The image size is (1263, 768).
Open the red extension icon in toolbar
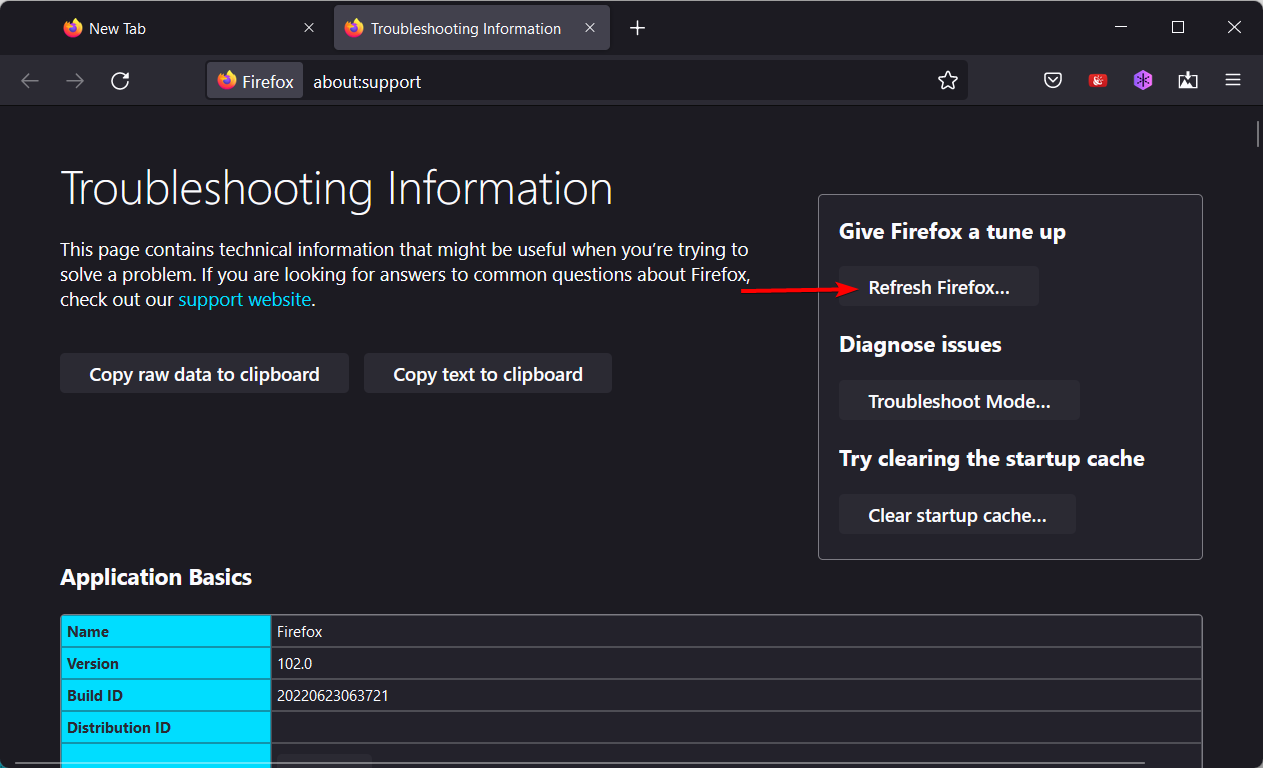(x=1098, y=81)
